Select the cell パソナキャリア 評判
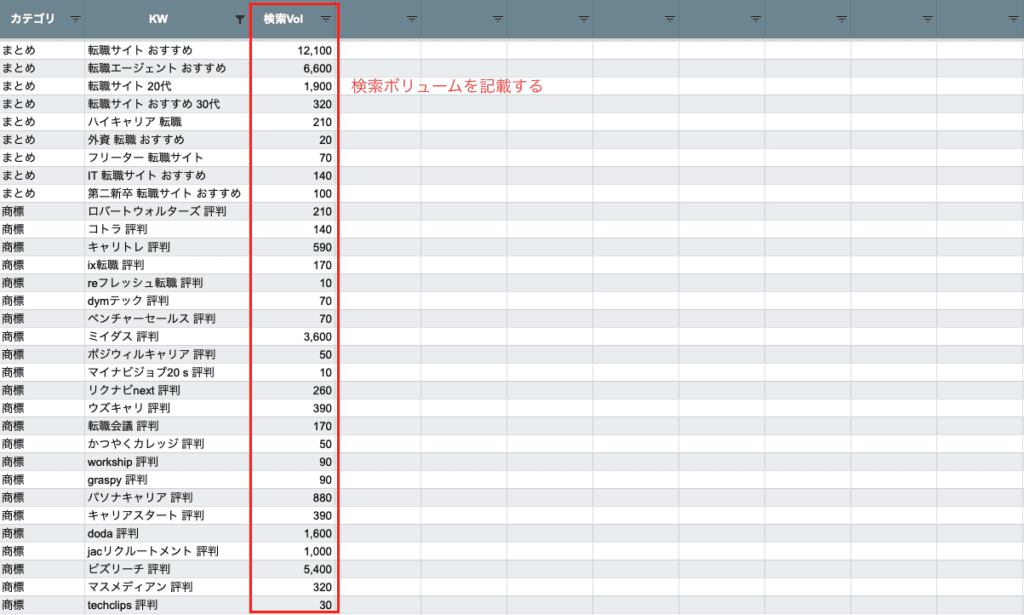1024x615 pixels. (x=167, y=497)
